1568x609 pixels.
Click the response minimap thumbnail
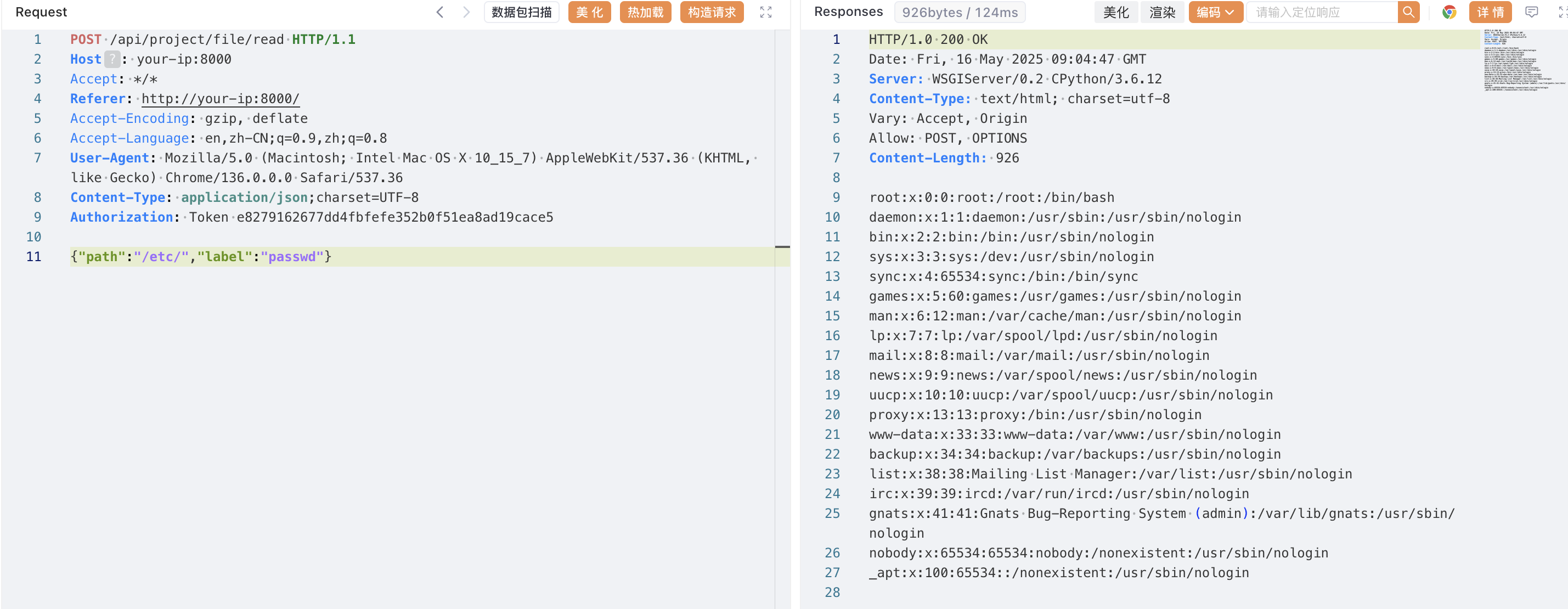[x=1522, y=61]
